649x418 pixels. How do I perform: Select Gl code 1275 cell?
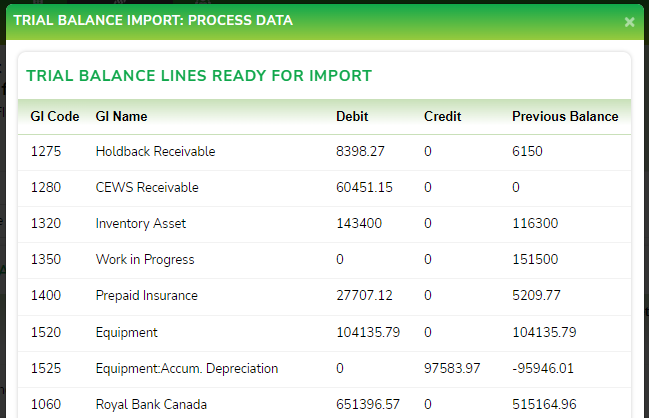pyautogui.click(x=46, y=151)
